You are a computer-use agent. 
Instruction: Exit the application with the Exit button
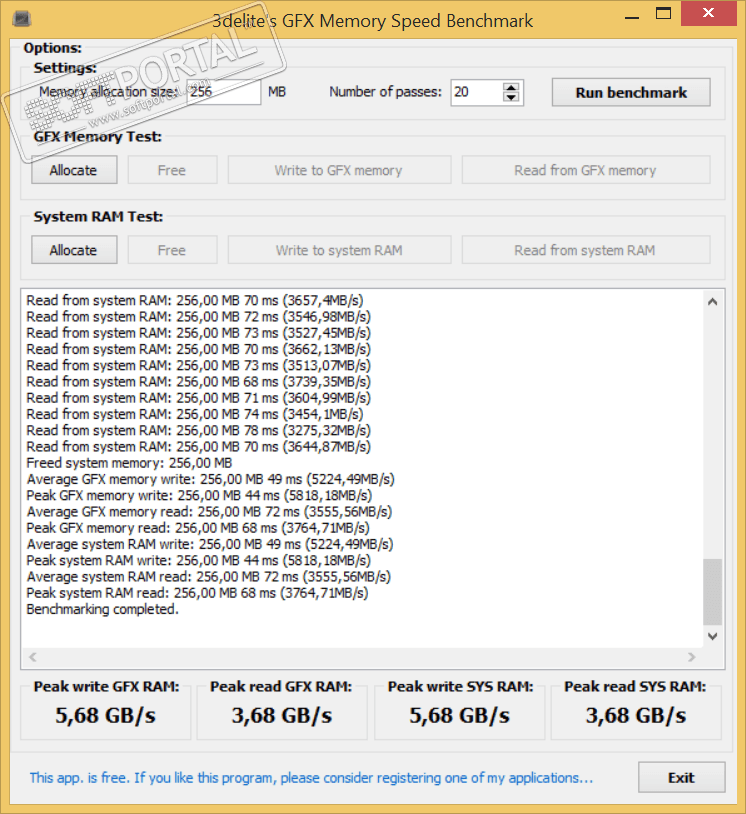(x=681, y=777)
